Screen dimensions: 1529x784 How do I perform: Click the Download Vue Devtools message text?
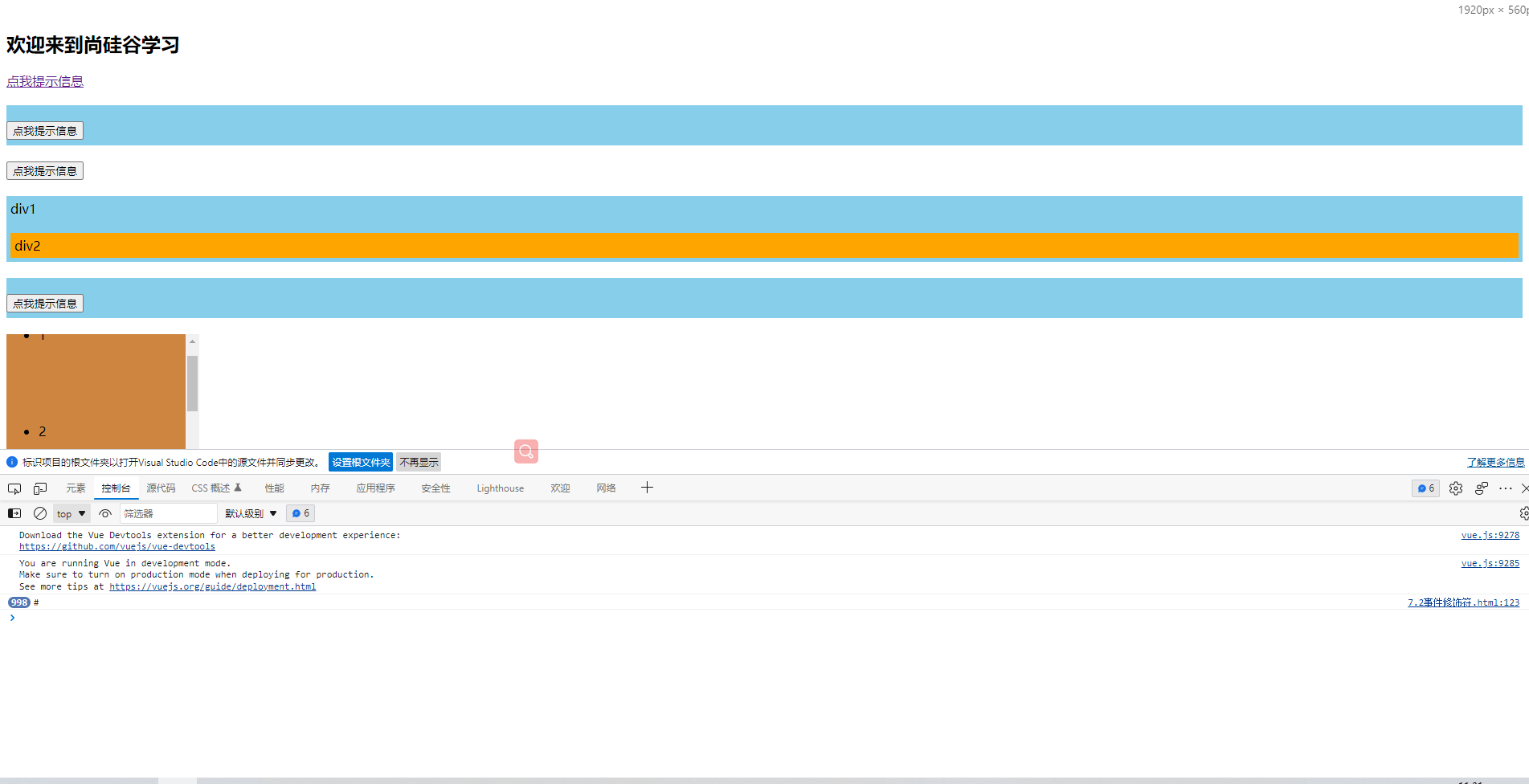click(x=210, y=535)
